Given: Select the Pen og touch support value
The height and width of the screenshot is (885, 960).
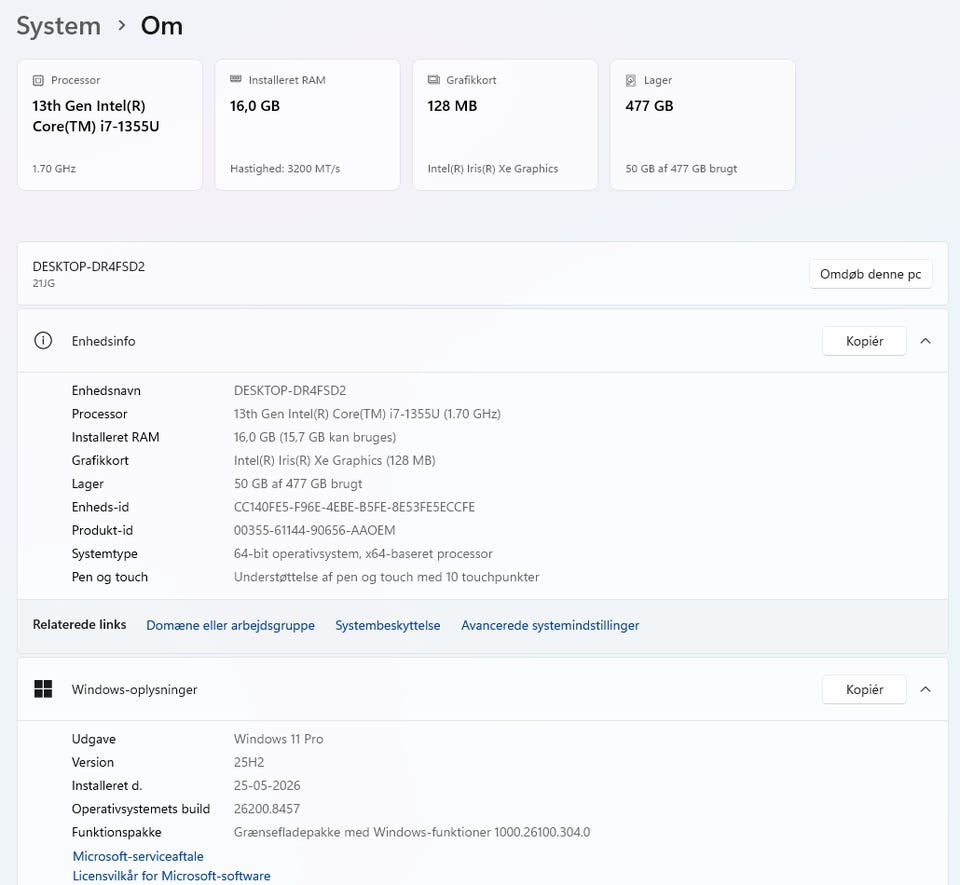Looking at the screenshot, I should coord(386,577).
